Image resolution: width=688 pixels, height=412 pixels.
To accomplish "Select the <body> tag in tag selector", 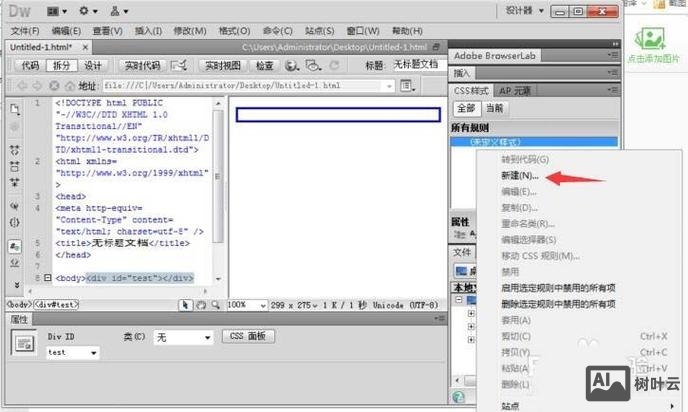I will (x=19, y=305).
